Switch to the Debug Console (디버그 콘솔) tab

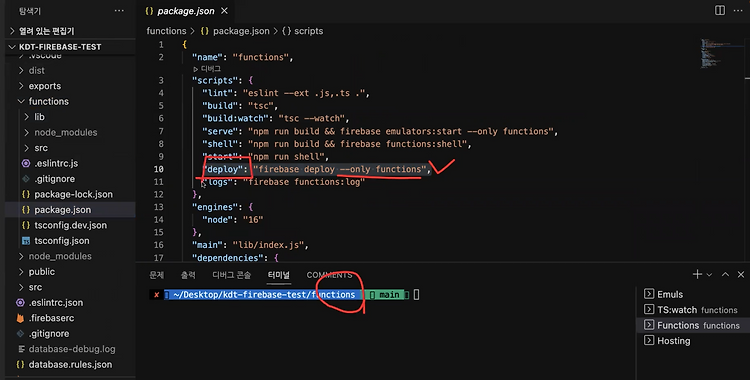(x=232, y=275)
